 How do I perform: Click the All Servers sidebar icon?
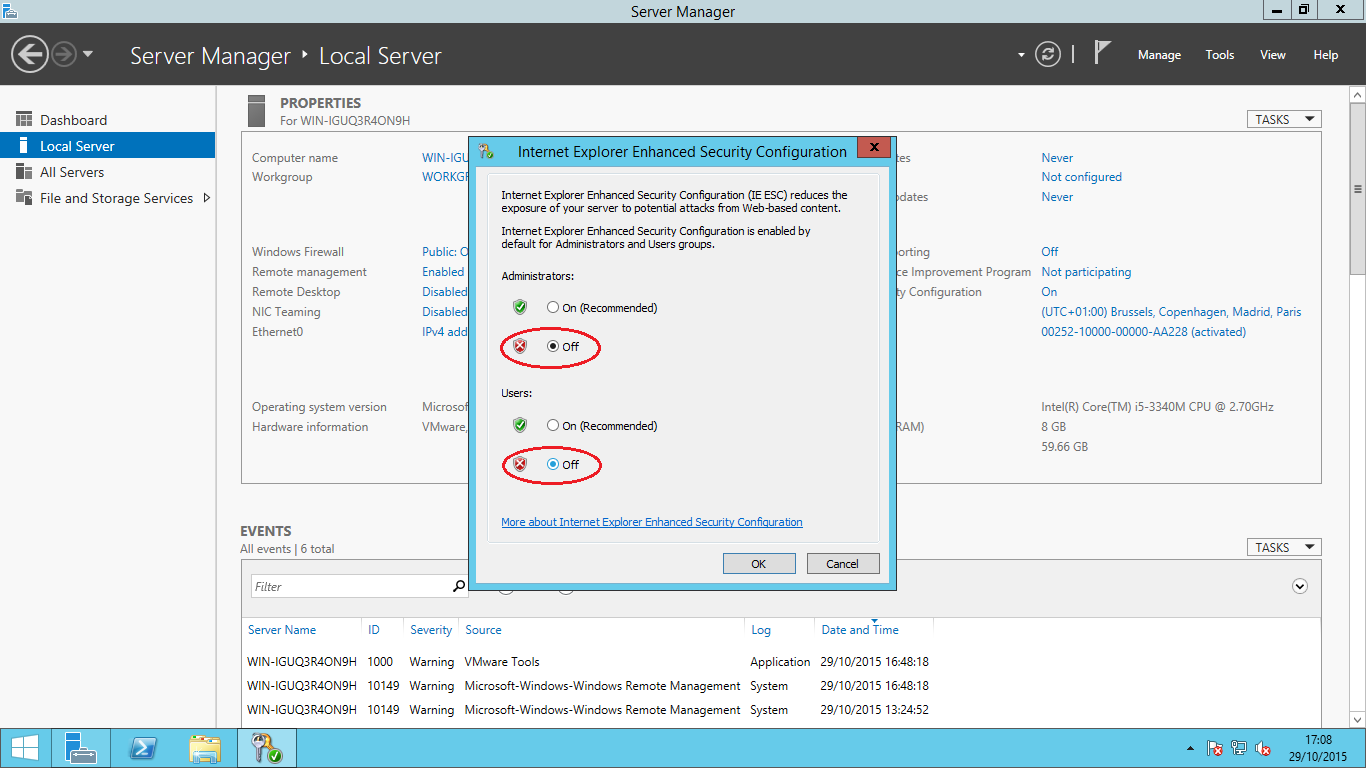click(x=24, y=172)
